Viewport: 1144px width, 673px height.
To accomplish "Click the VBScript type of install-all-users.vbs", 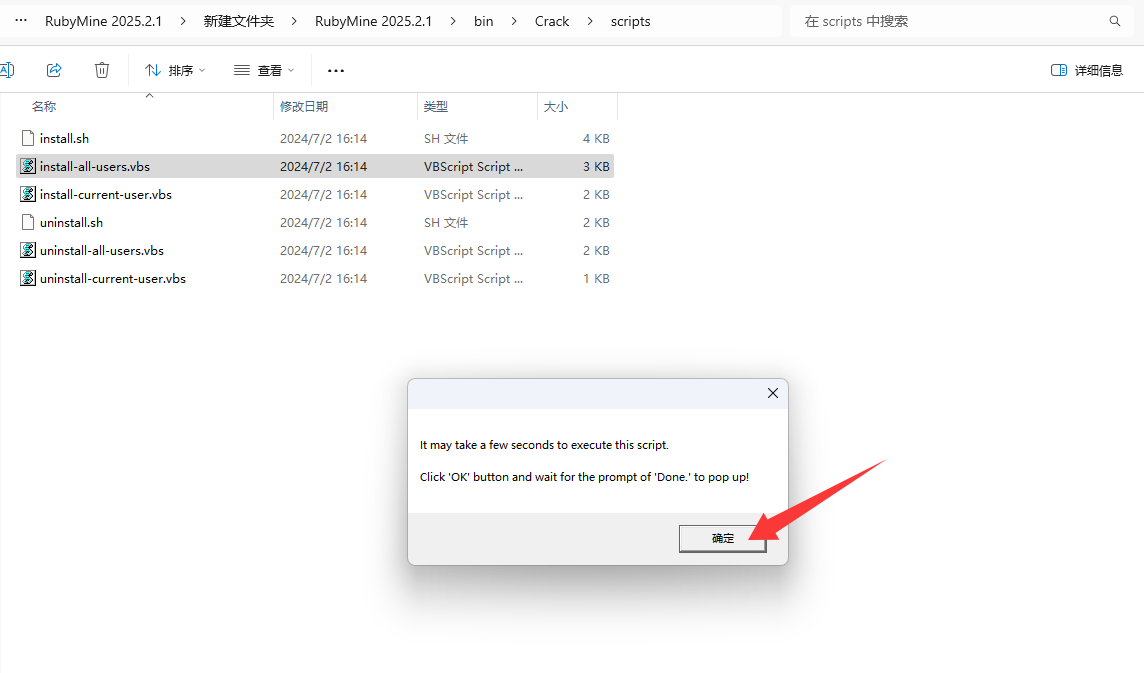I will [474, 166].
